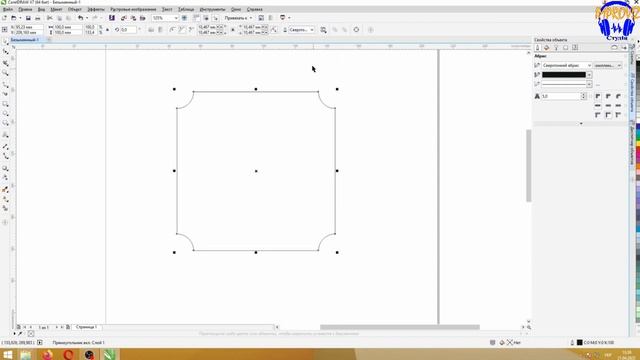Toggle relative corner scaling

tap(274, 29)
